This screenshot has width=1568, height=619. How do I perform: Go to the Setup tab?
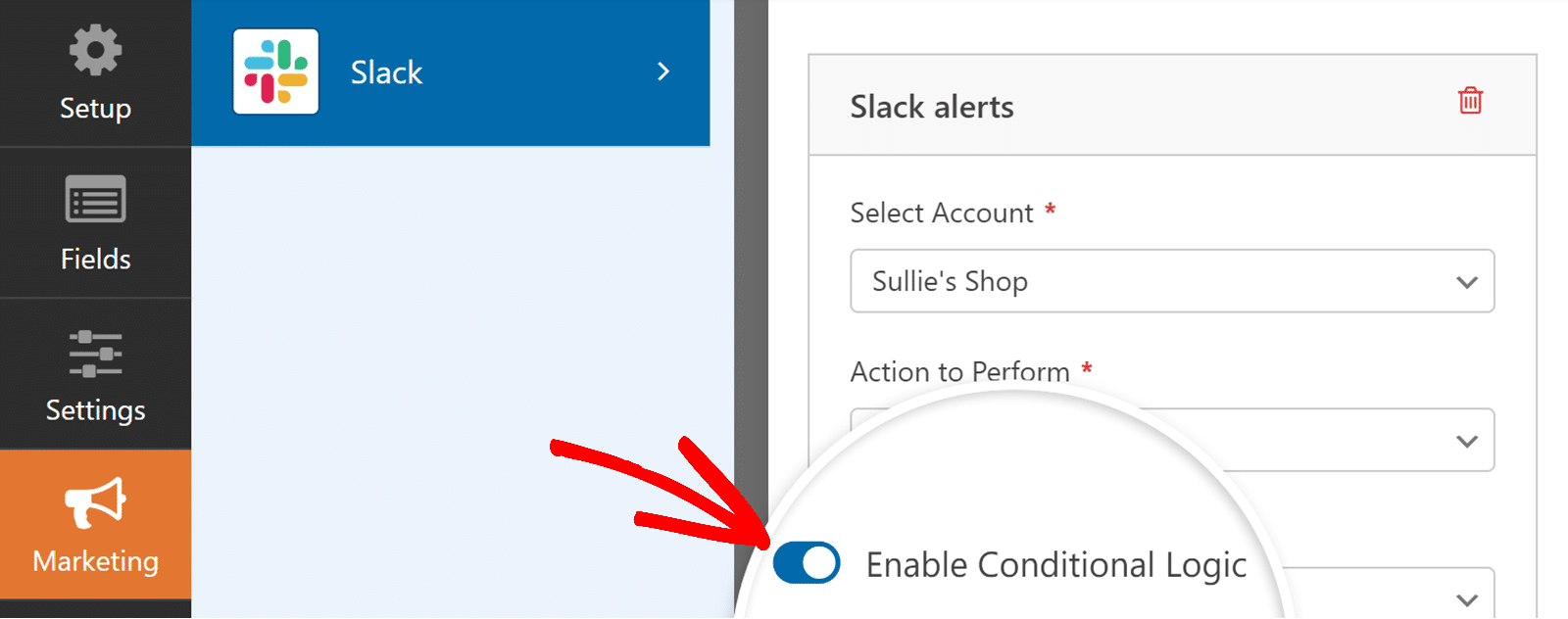coord(95,73)
